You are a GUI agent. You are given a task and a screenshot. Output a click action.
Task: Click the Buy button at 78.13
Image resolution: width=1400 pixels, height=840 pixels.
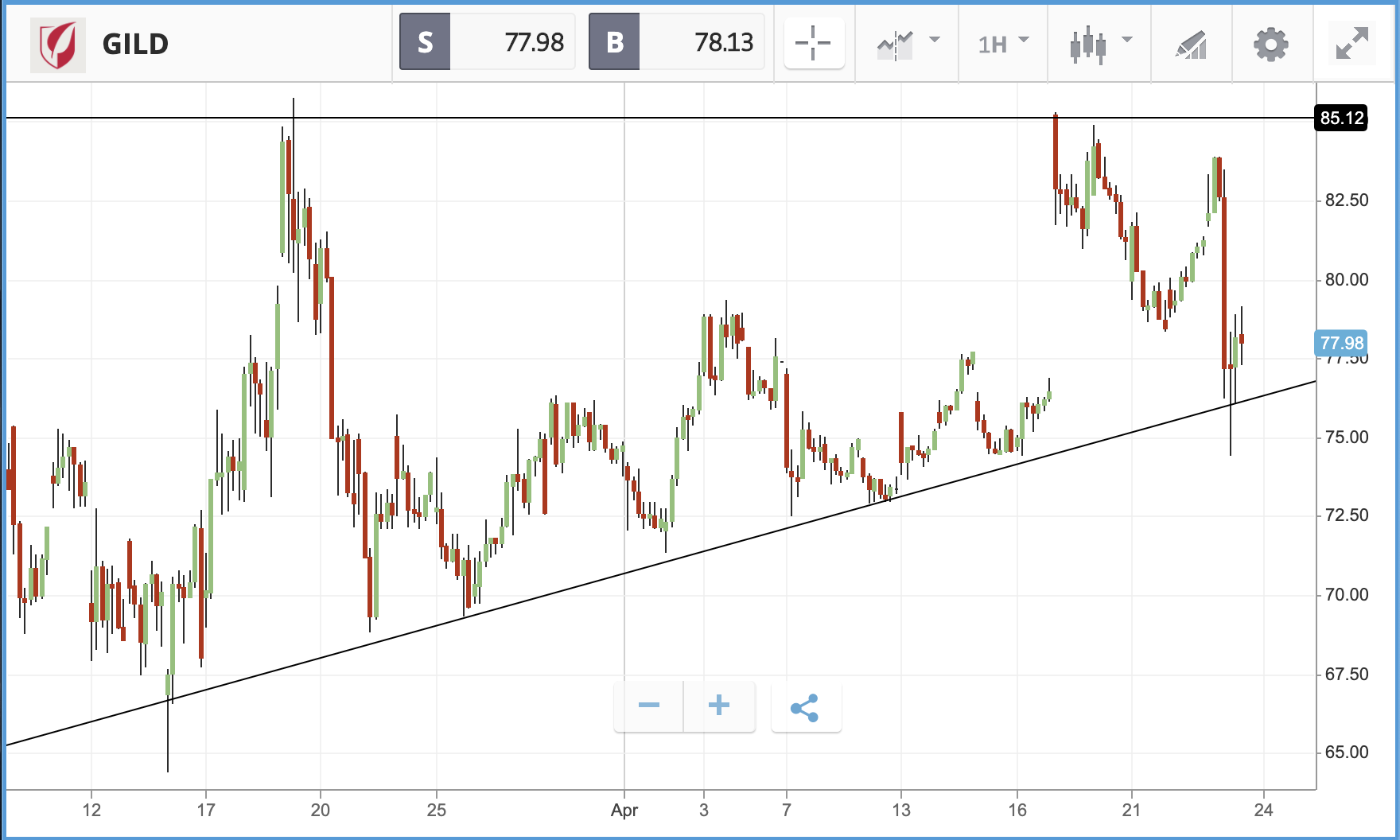pos(676,42)
